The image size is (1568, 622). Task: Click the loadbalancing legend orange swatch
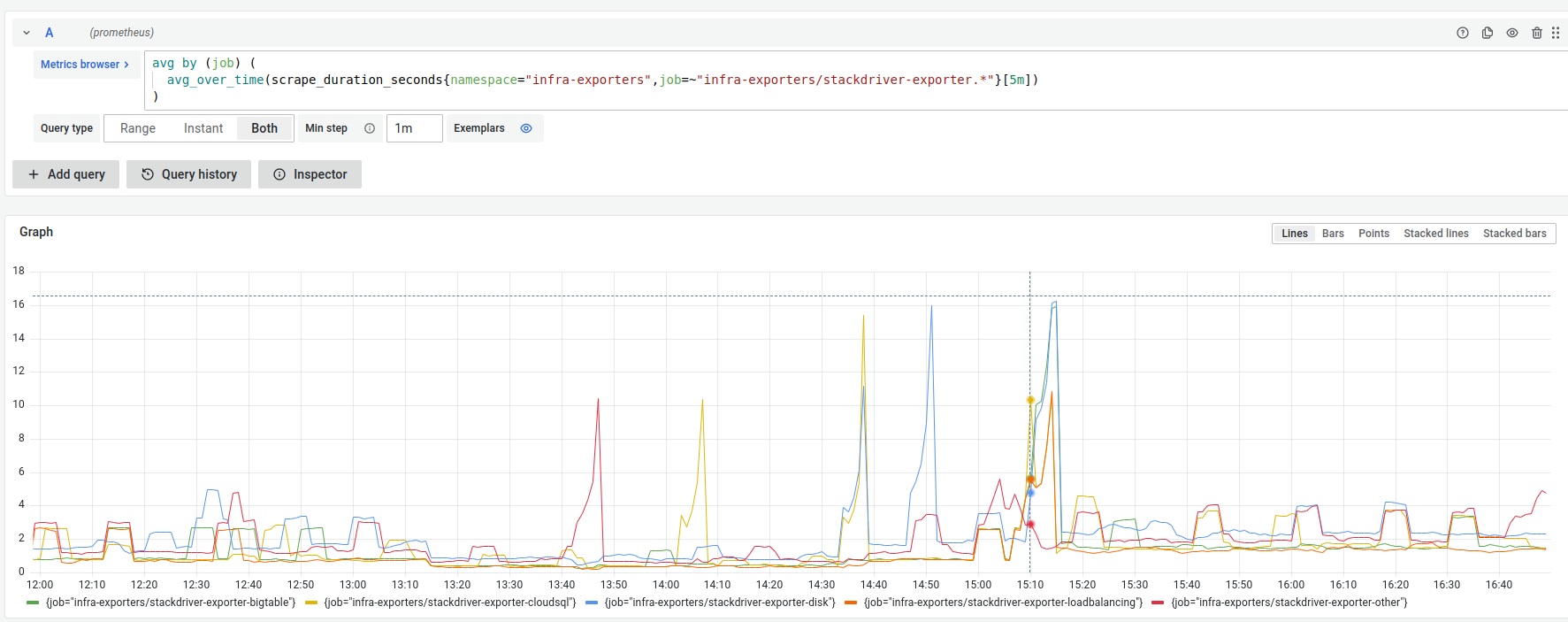pyautogui.click(x=851, y=603)
